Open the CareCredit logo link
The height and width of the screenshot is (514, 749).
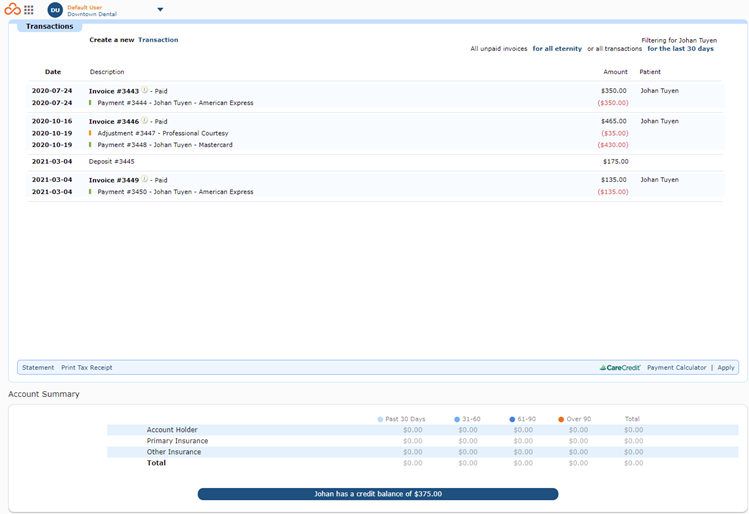click(620, 367)
